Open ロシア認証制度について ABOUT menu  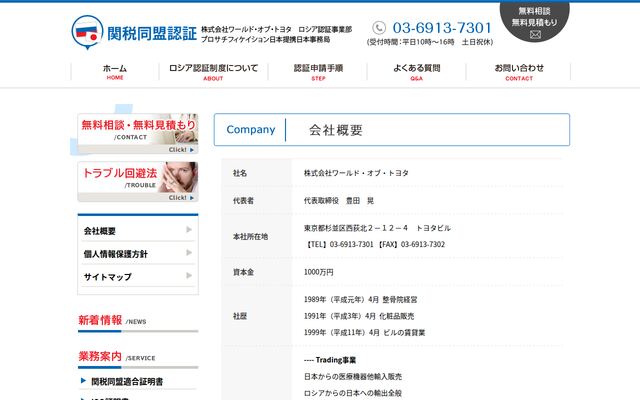pyautogui.click(x=213, y=72)
